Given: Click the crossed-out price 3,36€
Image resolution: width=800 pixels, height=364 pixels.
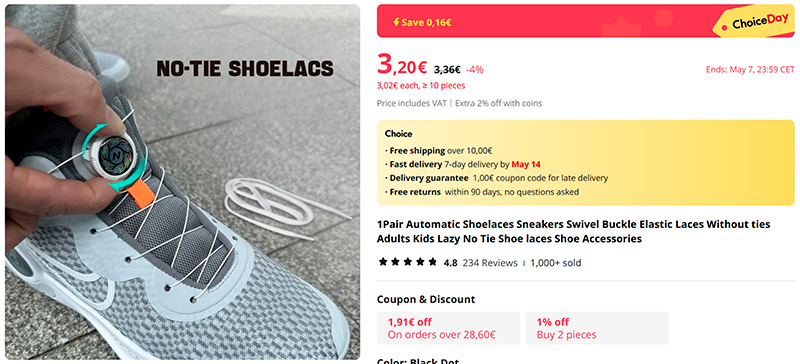Looking at the screenshot, I should (447, 70).
